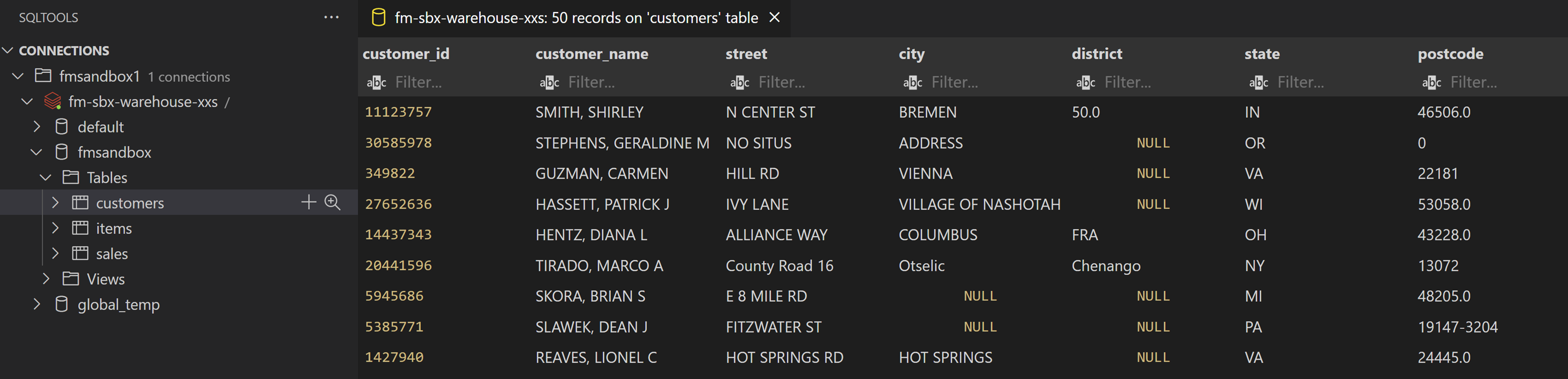Click the Views folder icon

pos(71,279)
